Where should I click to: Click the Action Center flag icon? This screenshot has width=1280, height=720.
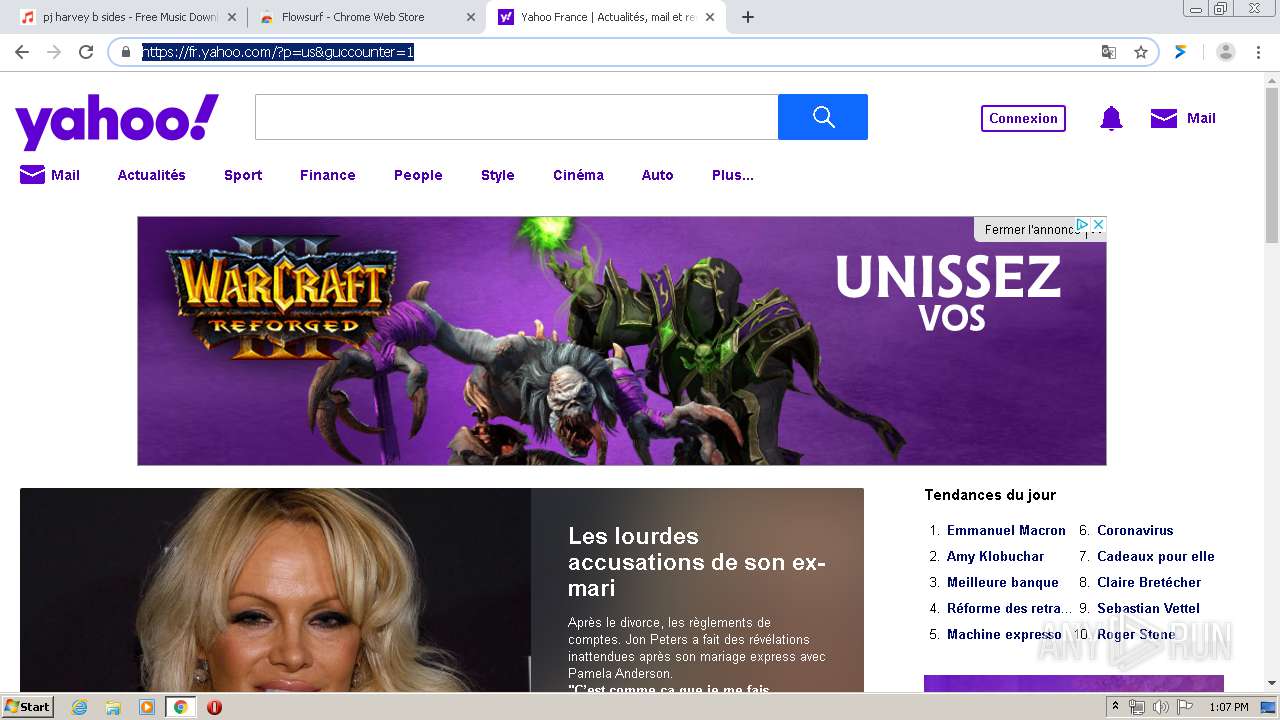(1185, 707)
